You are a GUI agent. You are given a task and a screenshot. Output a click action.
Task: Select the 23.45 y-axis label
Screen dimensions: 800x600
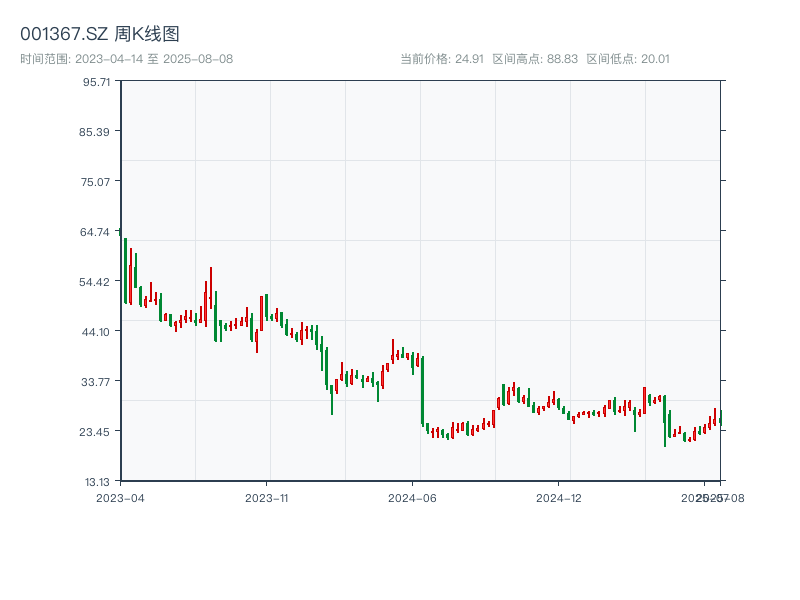pos(97,432)
